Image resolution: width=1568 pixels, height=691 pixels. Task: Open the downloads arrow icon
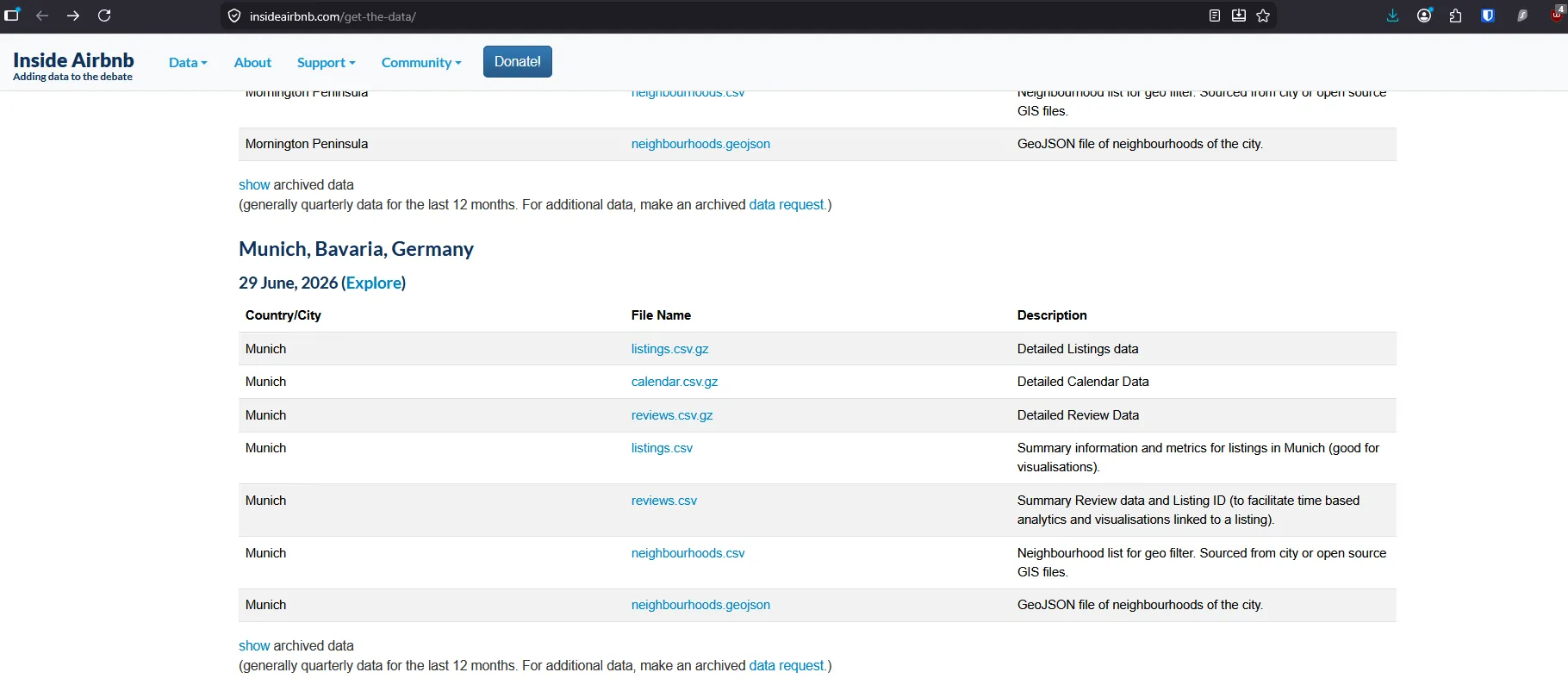(x=1392, y=16)
